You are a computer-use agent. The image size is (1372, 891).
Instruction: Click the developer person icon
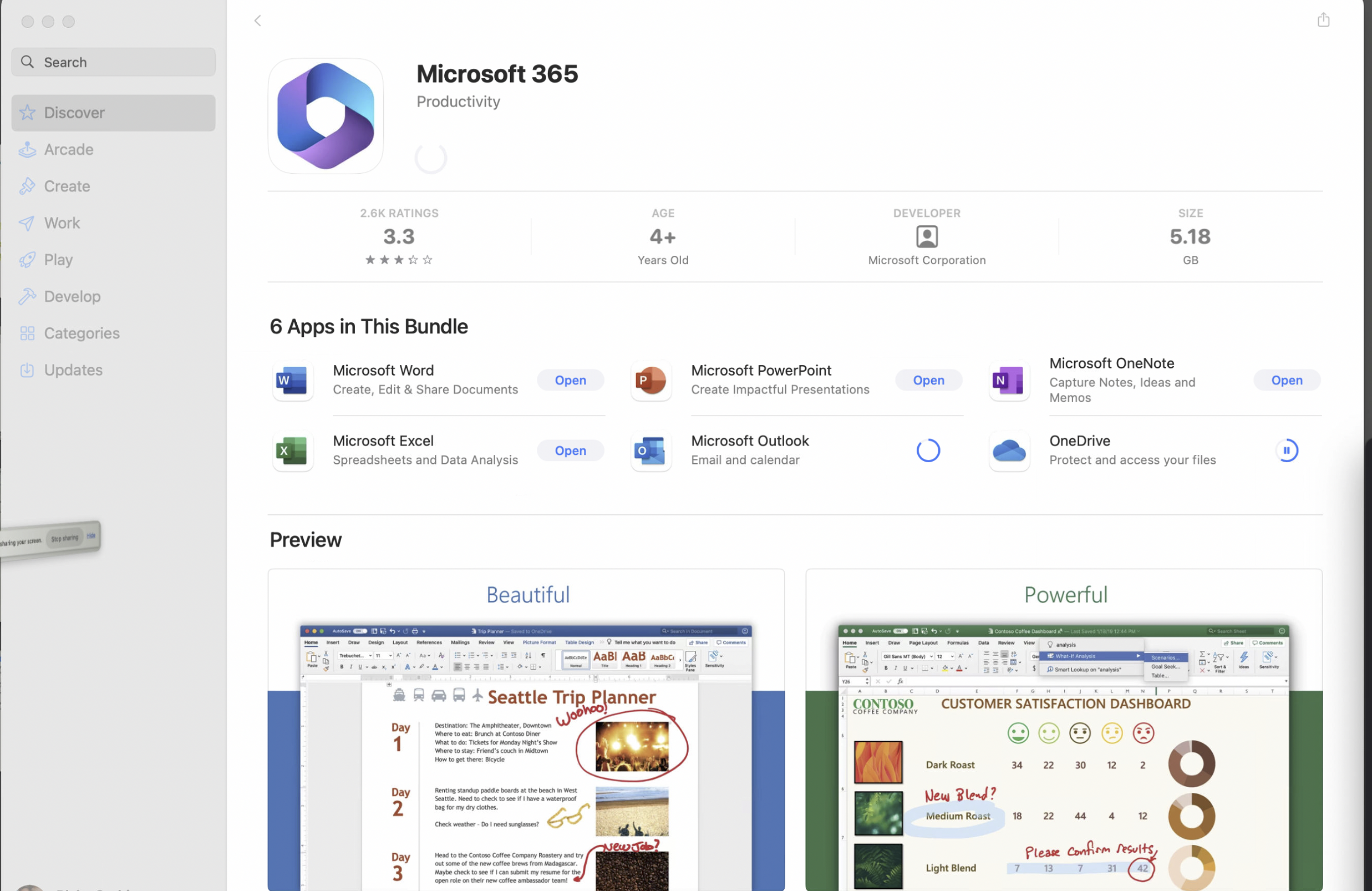[x=926, y=236]
